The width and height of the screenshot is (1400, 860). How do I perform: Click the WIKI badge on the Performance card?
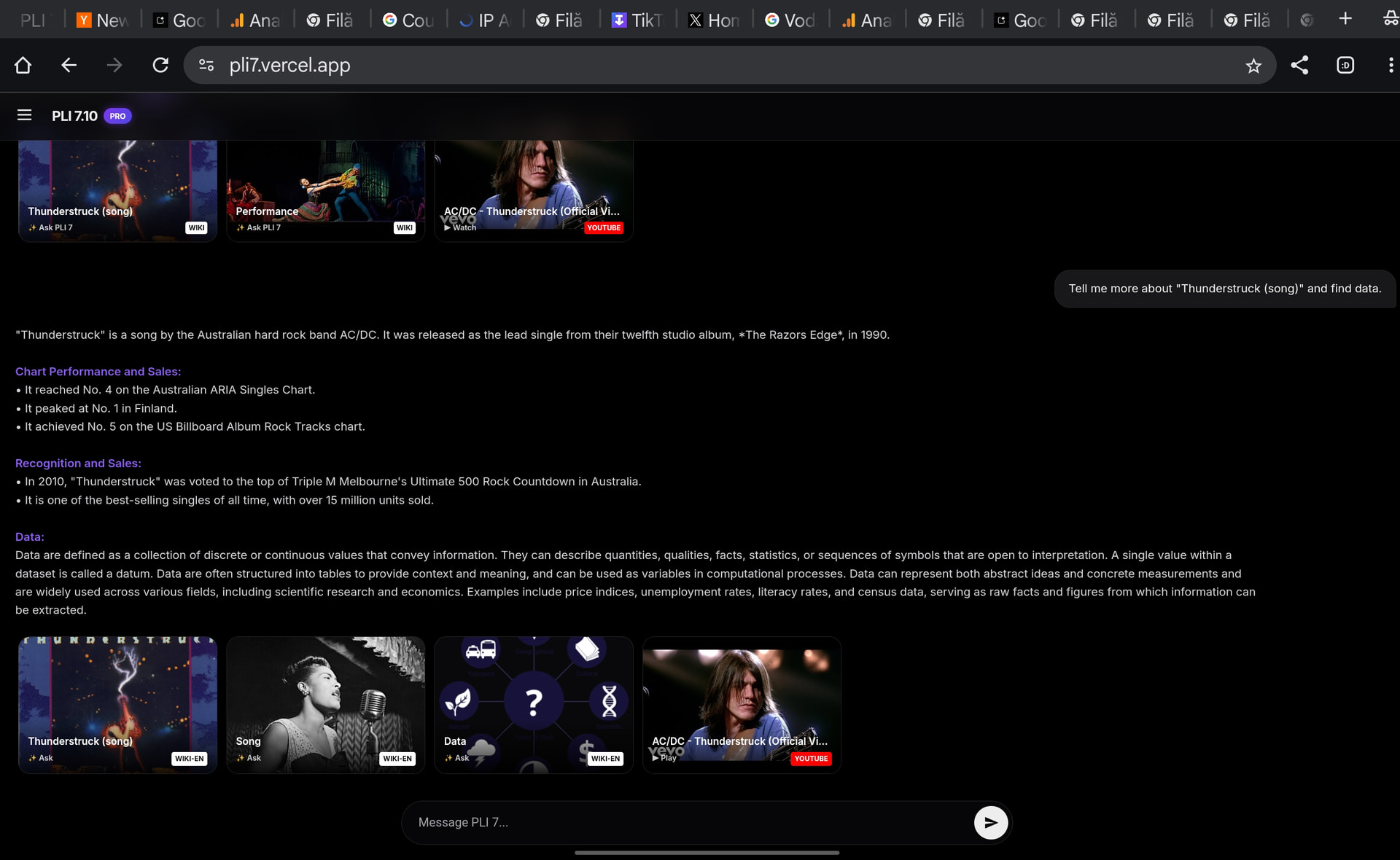click(405, 228)
